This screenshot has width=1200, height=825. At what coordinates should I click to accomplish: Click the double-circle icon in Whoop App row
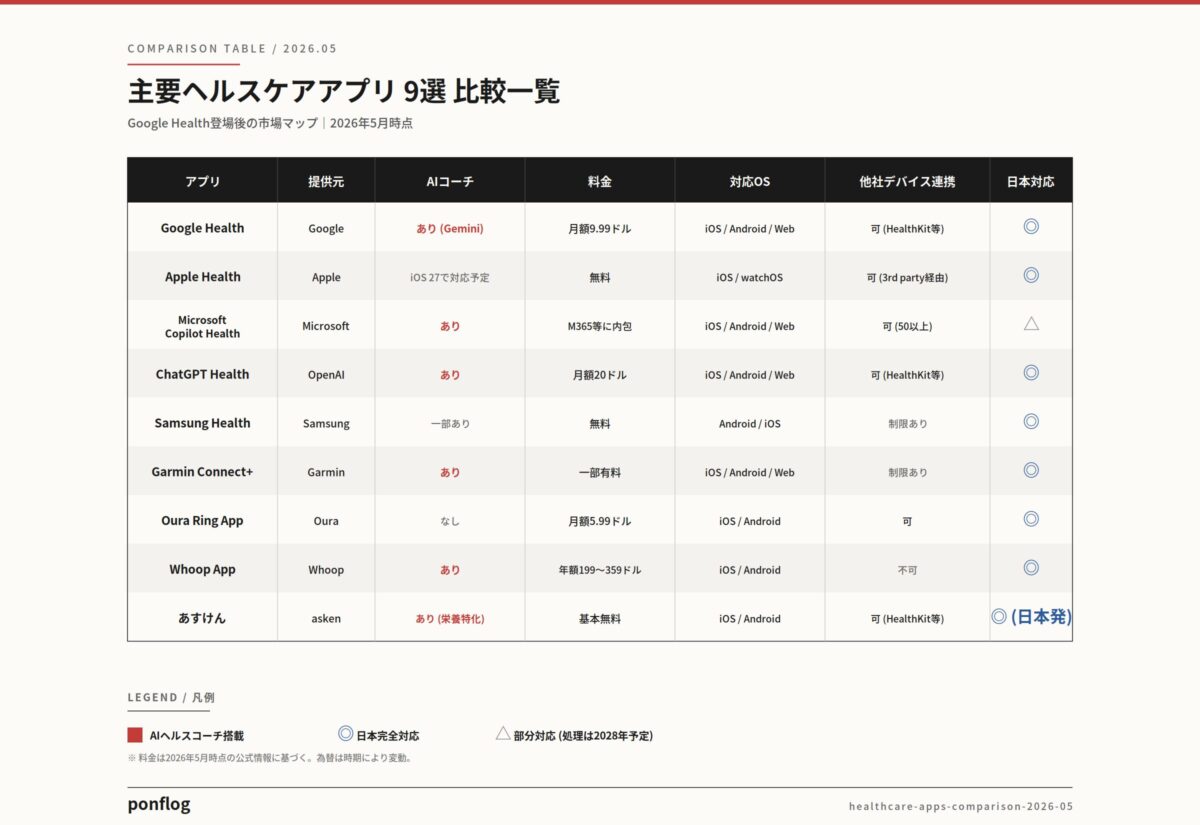pyautogui.click(x=1031, y=568)
